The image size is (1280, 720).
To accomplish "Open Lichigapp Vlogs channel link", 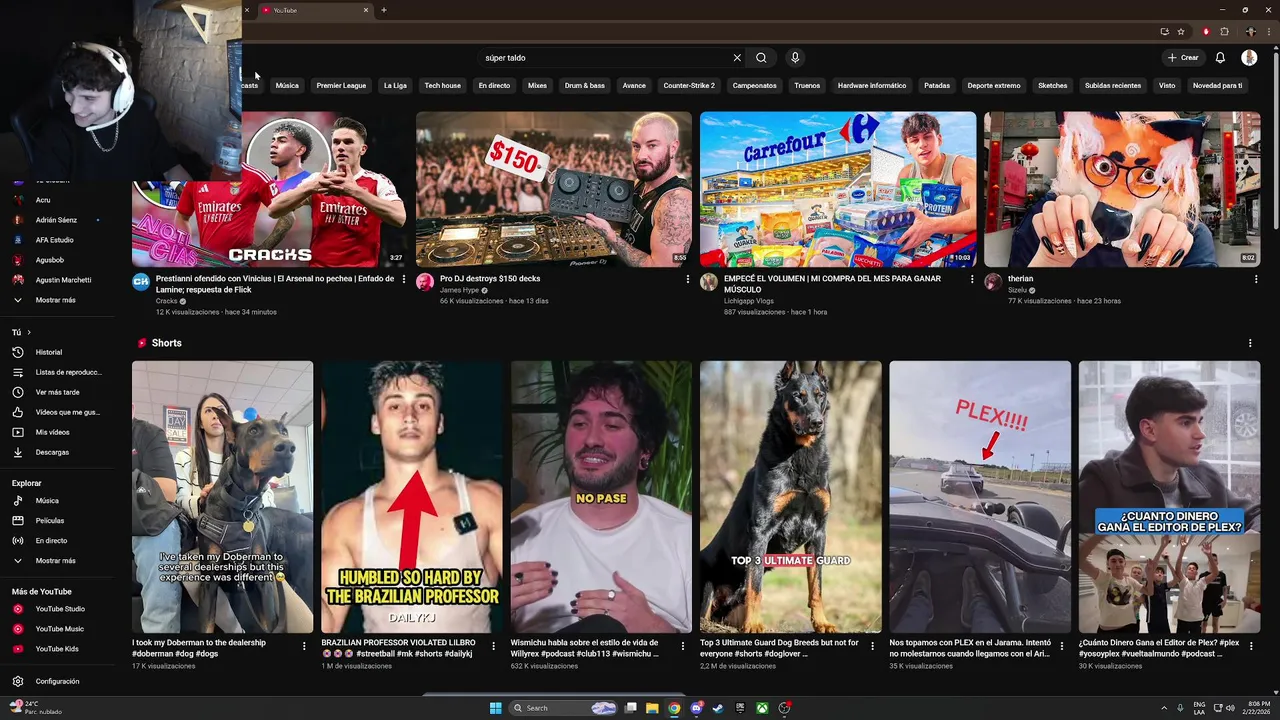I will tap(749, 301).
